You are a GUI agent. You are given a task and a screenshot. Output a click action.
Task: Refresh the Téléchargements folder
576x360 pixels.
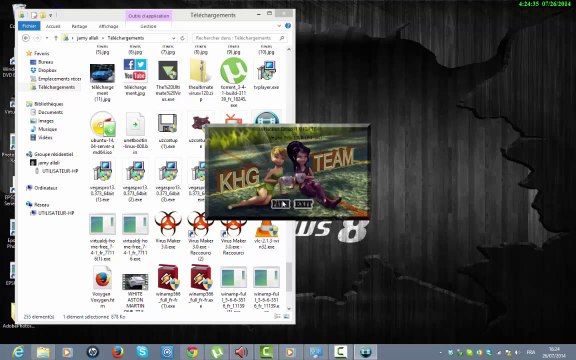183,38
